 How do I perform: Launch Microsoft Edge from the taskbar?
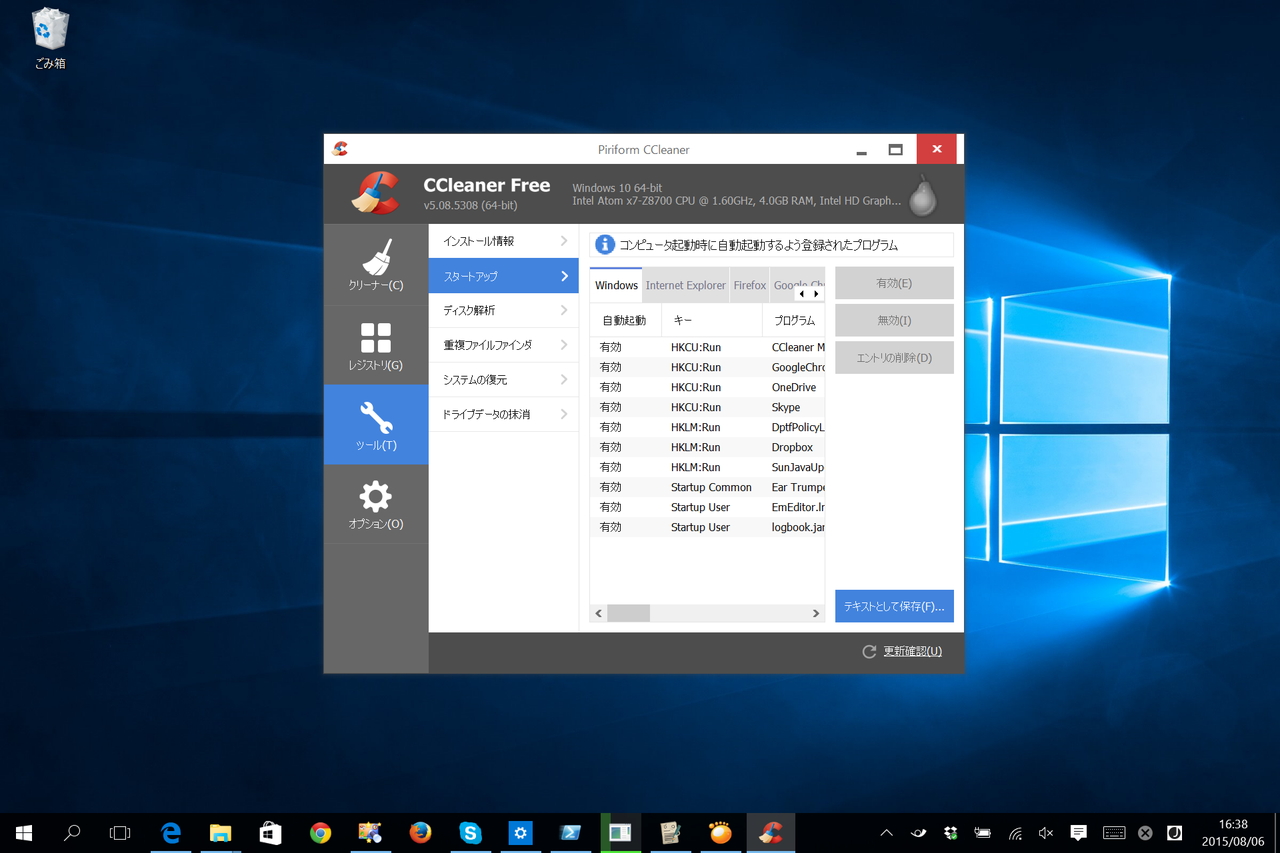point(170,833)
